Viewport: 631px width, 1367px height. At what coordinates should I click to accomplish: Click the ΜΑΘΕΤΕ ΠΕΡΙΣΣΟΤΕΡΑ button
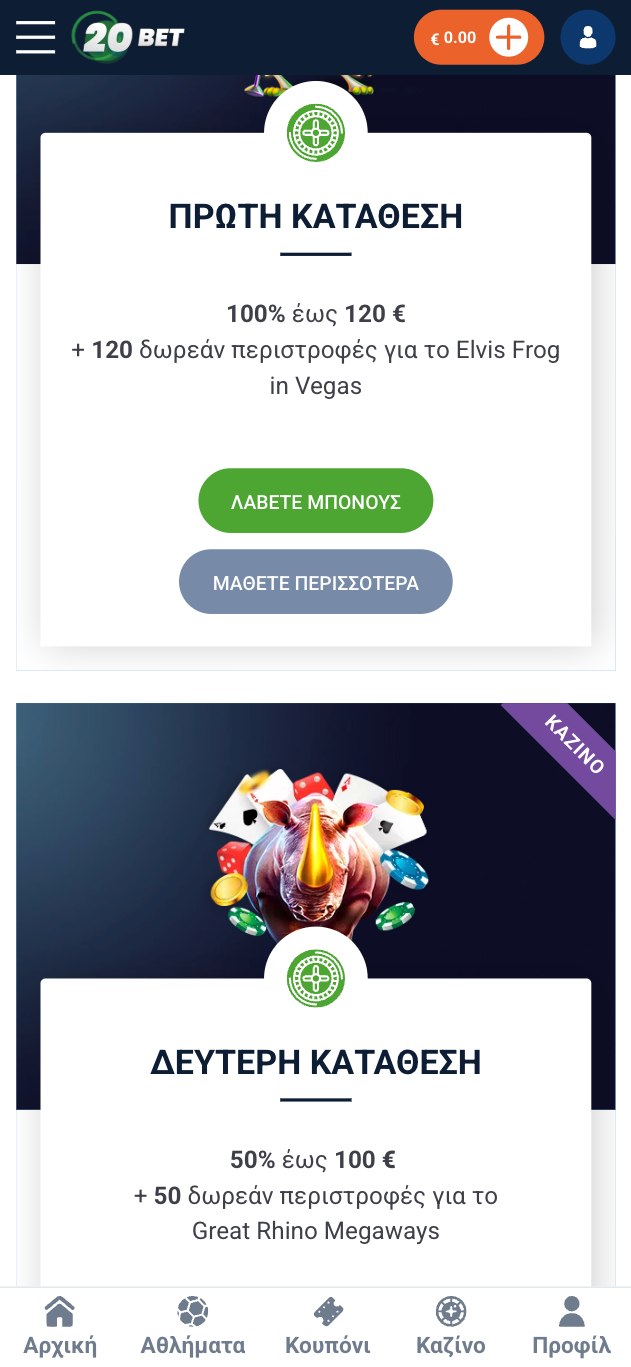pyautogui.click(x=316, y=582)
